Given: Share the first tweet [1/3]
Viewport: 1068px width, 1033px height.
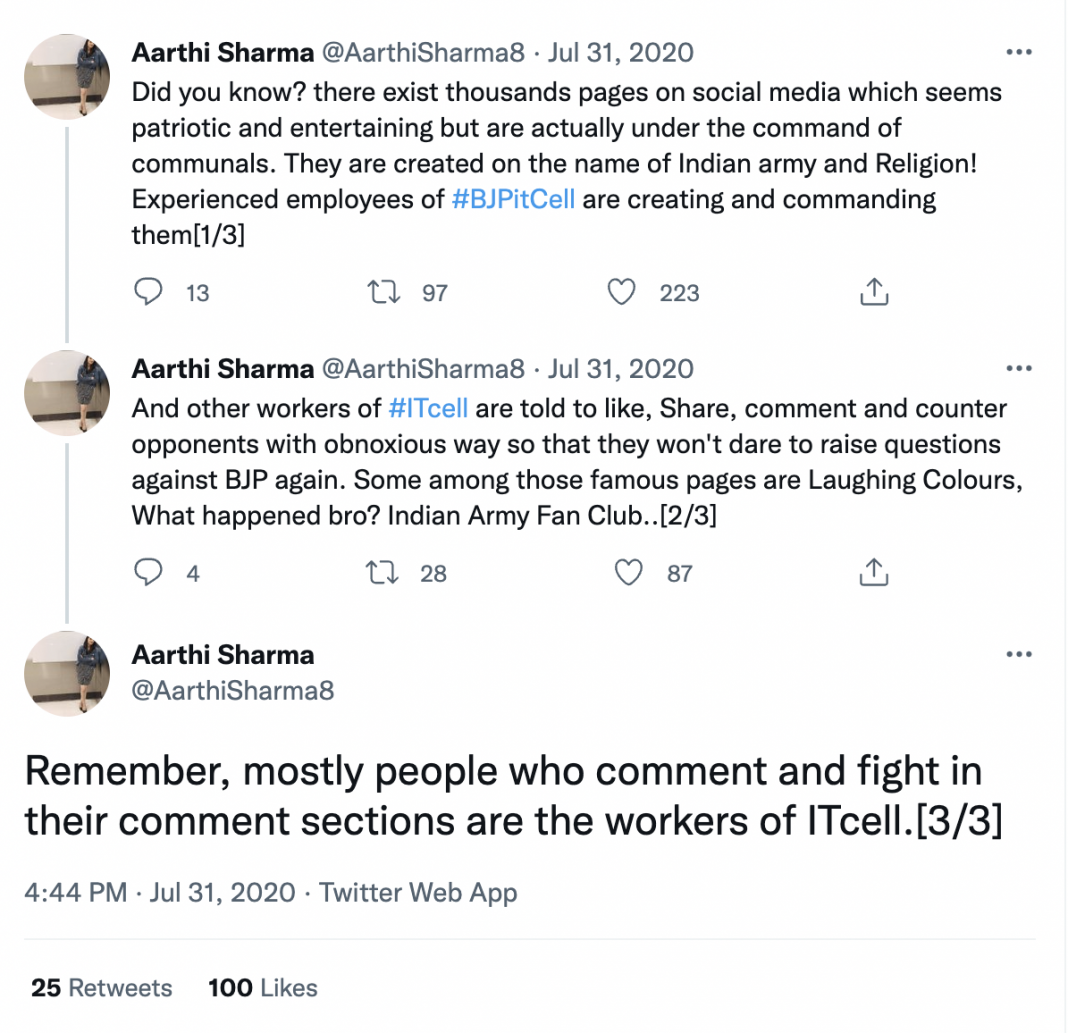Looking at the screenshot, I should click(x=873, y=292).
